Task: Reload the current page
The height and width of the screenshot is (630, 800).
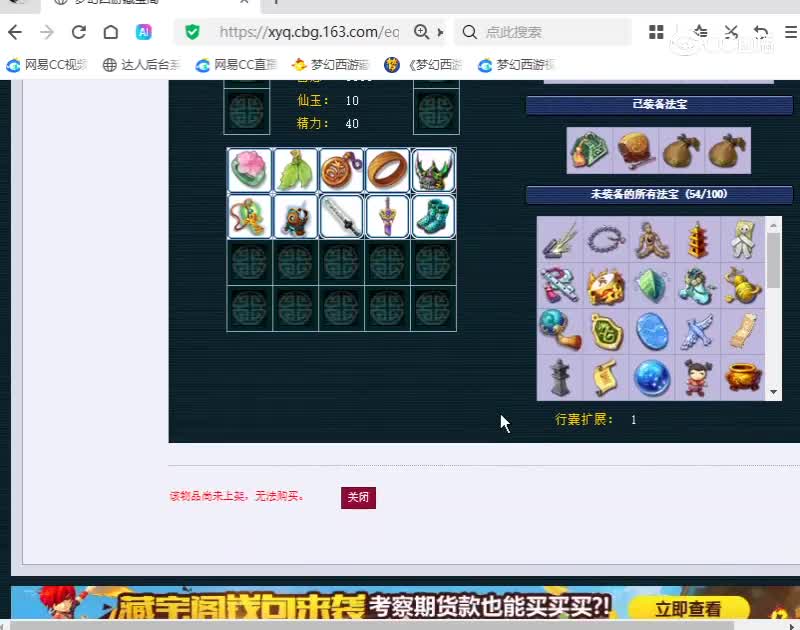Action: point(79,32)
